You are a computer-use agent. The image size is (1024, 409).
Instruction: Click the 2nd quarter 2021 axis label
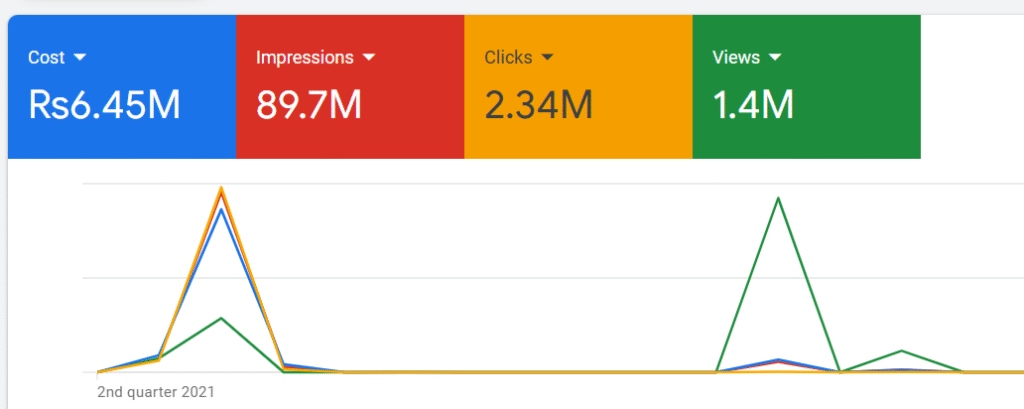(155, 392)
